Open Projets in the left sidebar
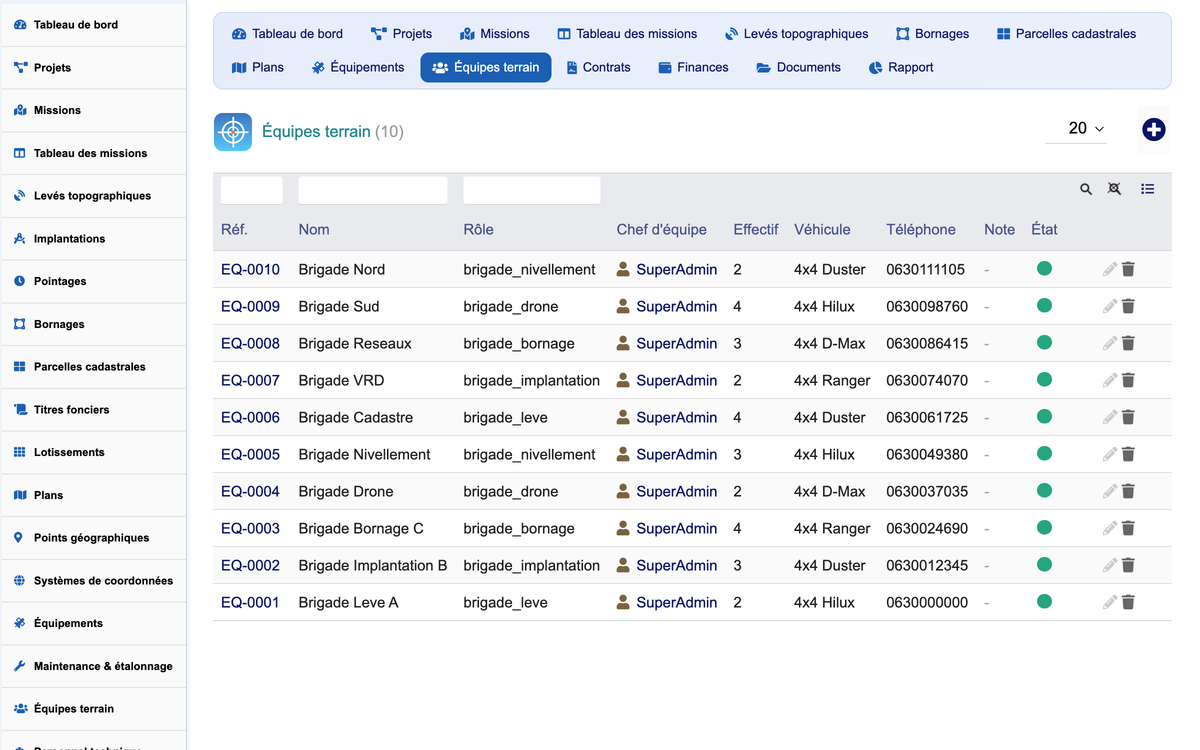Screen dimensions: 1200x750 point(93,68)
